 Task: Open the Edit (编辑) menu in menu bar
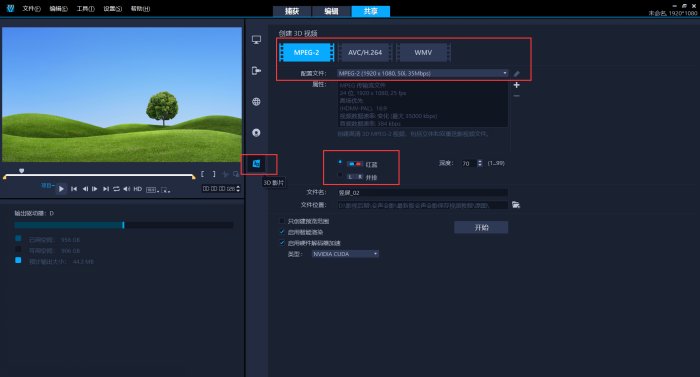(x=58, y=8)
